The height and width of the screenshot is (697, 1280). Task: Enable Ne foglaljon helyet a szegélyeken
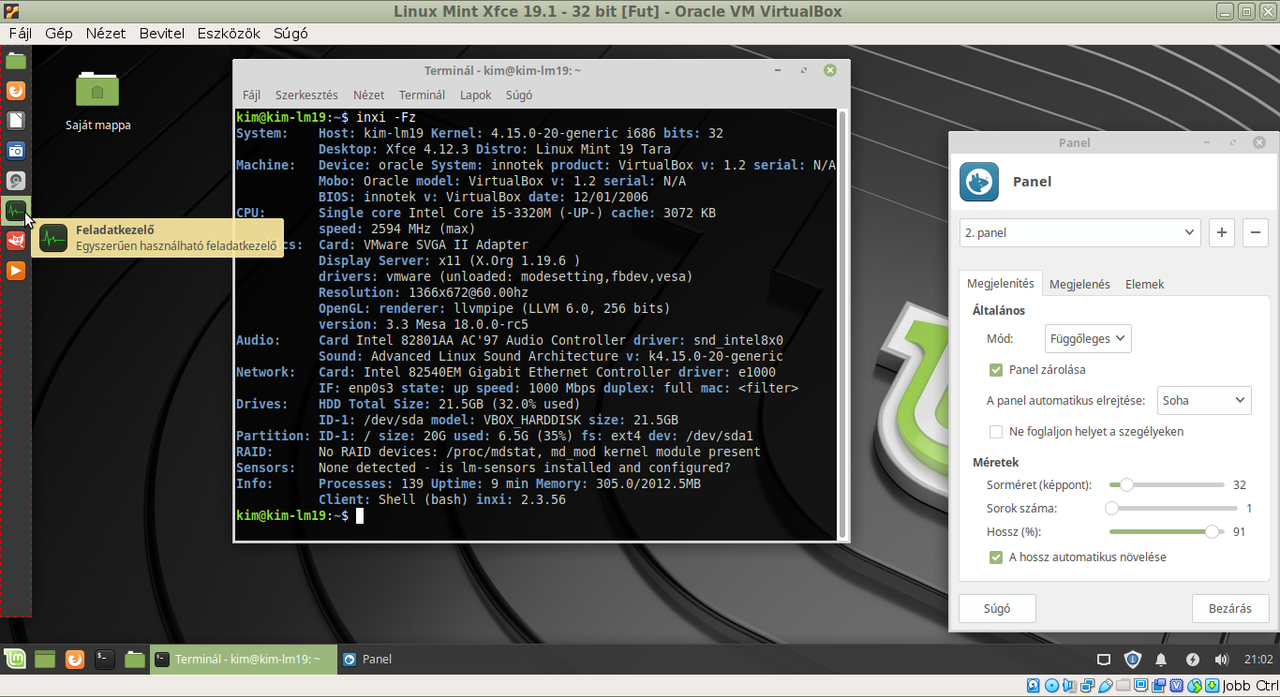click(x=996, y=432)
